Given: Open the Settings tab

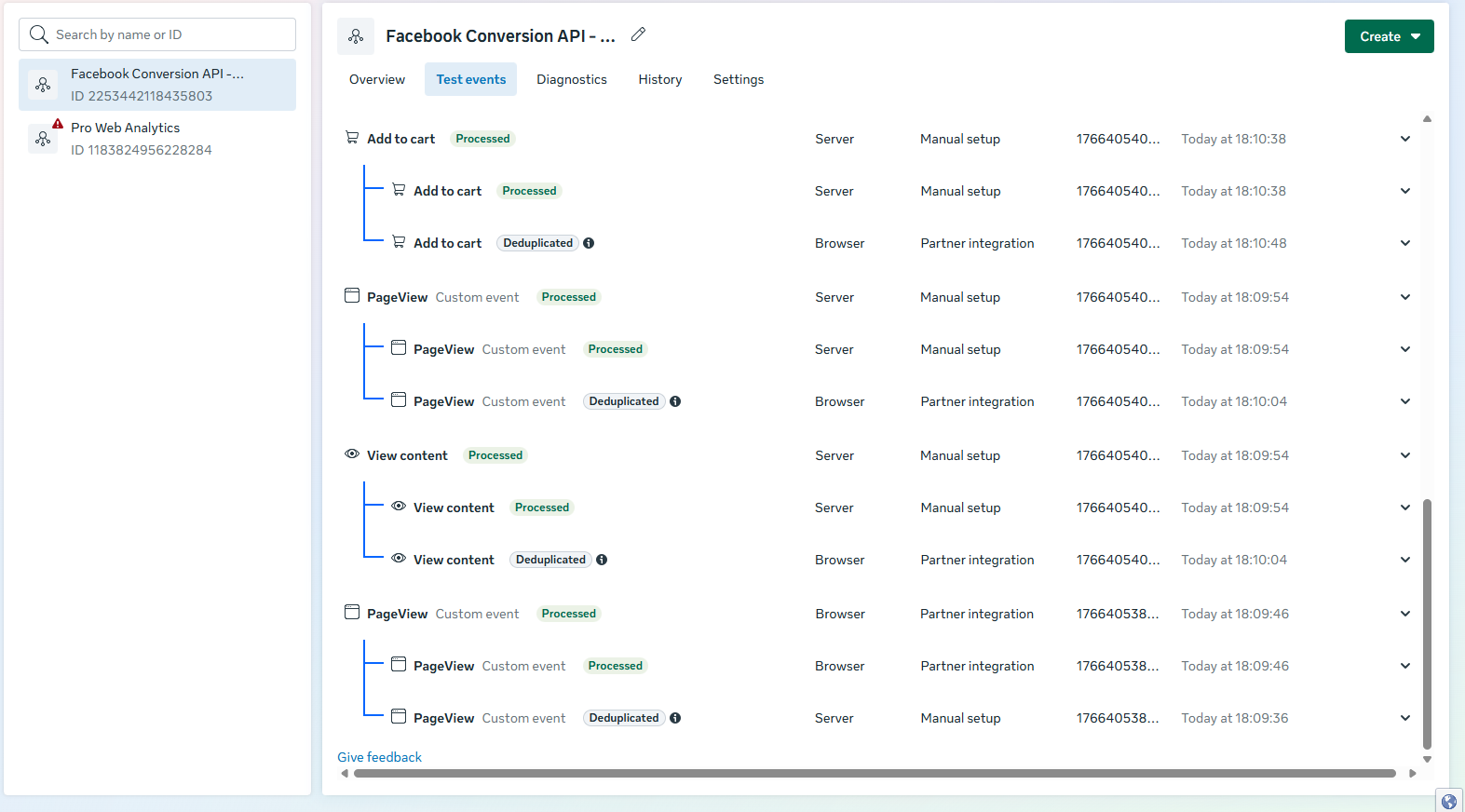Looking at the screenshot, I should 738,79.
